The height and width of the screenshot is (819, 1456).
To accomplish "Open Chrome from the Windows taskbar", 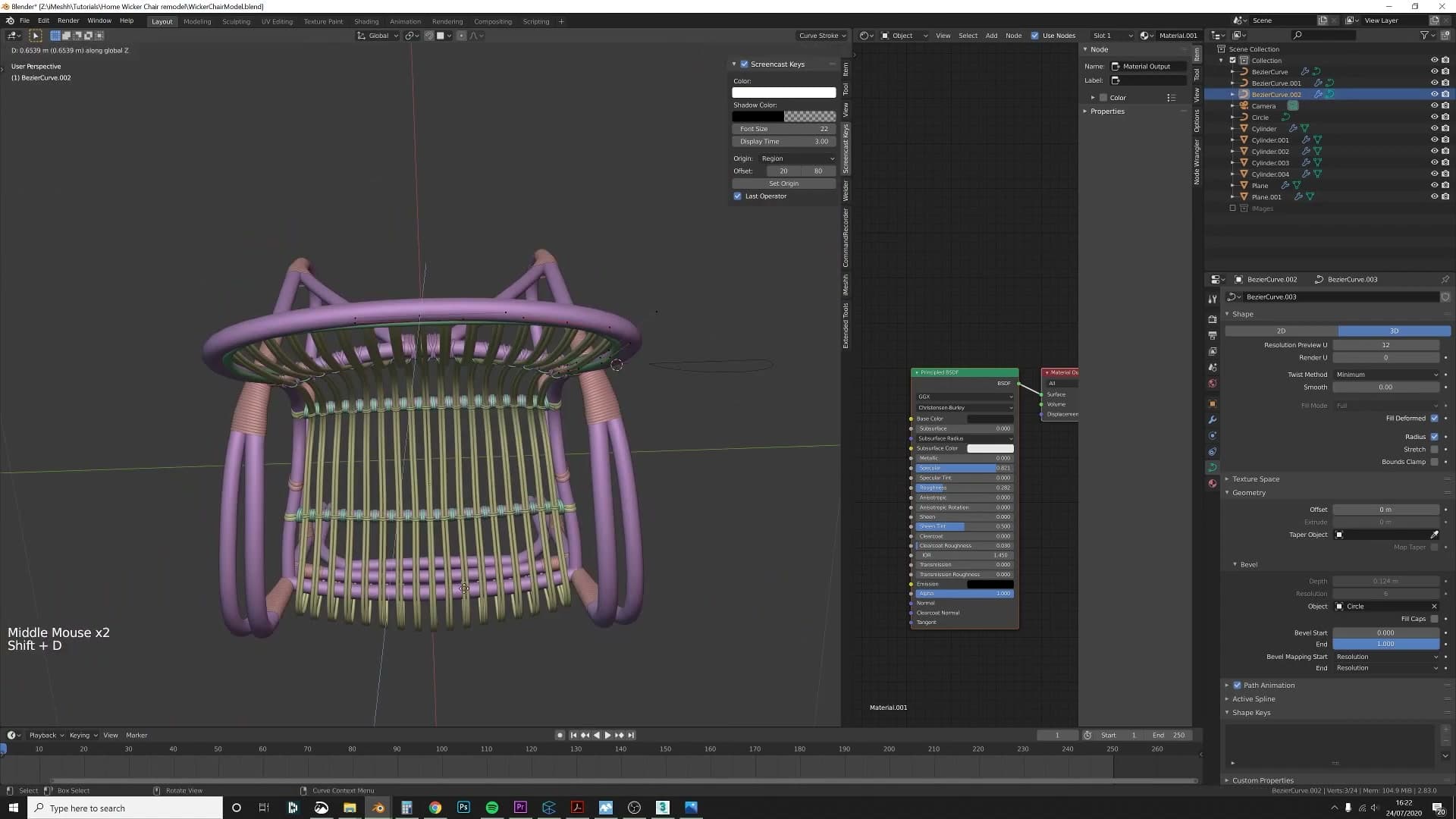I will coord(435,808).
